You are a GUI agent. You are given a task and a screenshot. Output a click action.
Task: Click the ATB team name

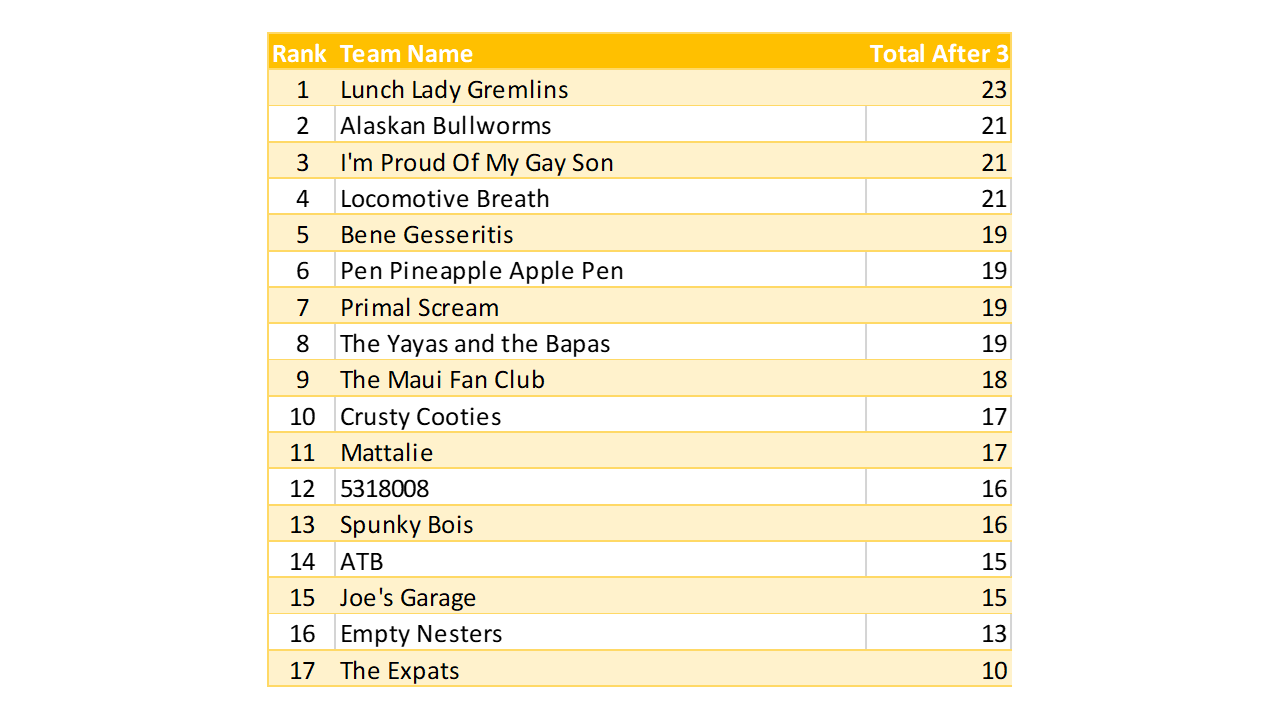361,562
